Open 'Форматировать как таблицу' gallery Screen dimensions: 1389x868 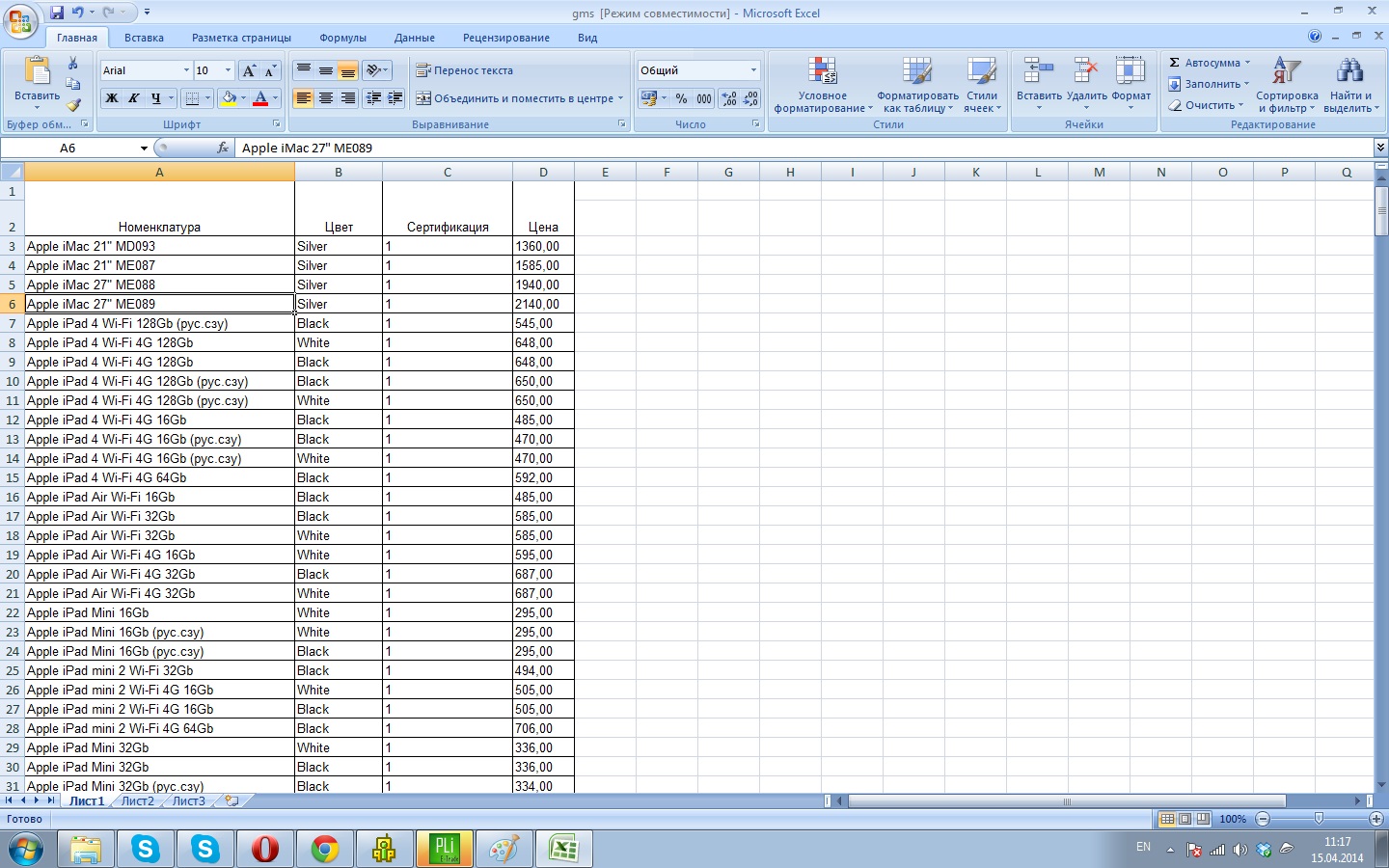click(917, 85)
